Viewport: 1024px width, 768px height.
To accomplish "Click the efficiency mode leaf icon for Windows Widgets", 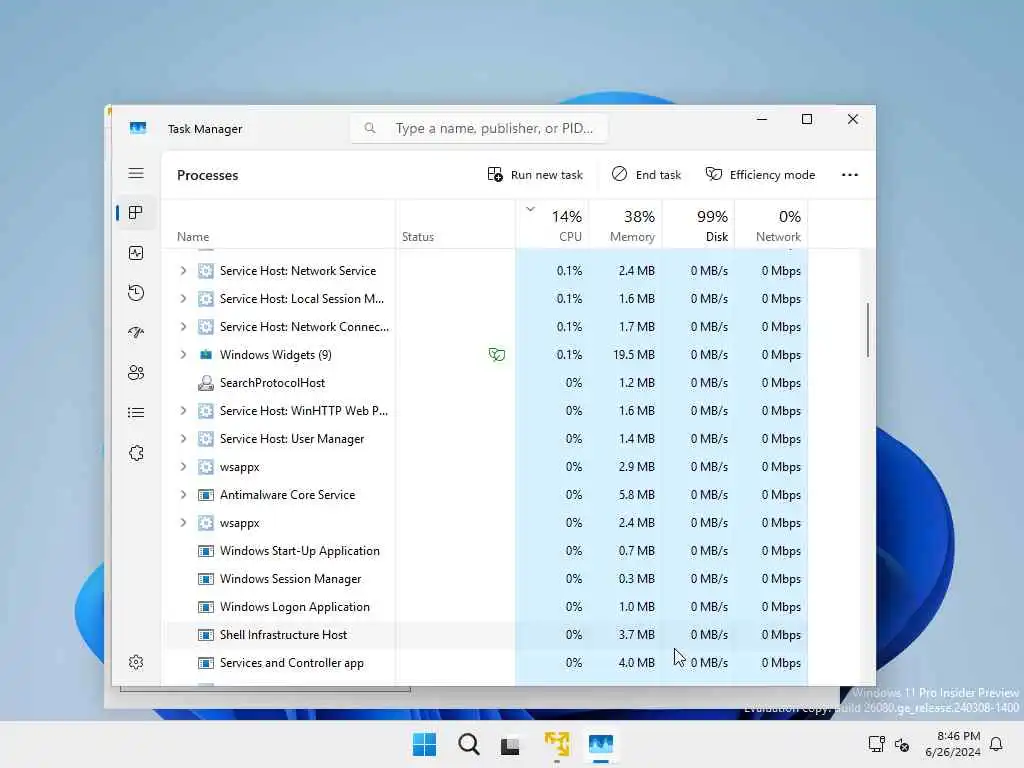I will (496, 355).
